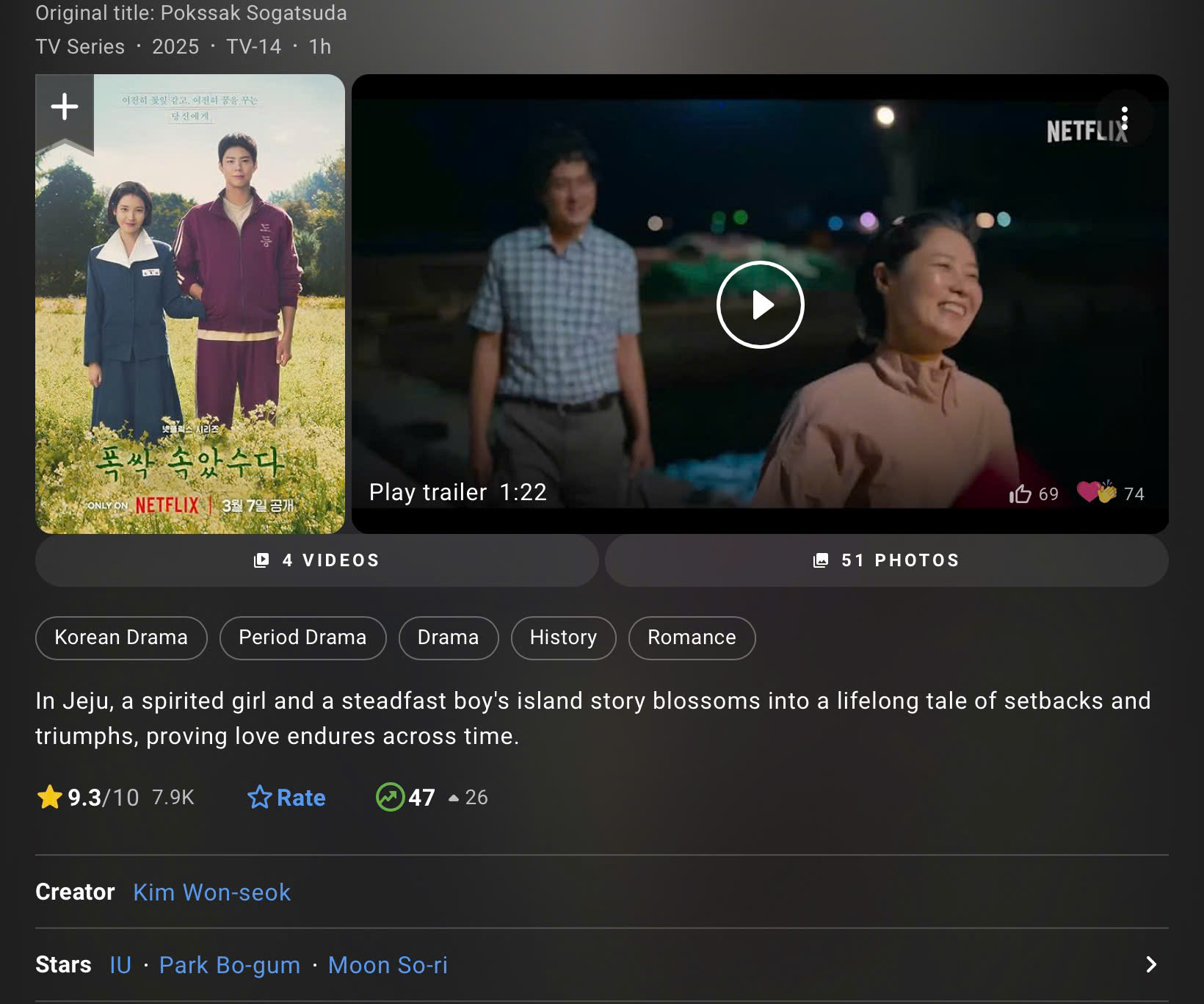Click the 7.9K vote count
This screenshot has width=1204, height=1004.
173,798
